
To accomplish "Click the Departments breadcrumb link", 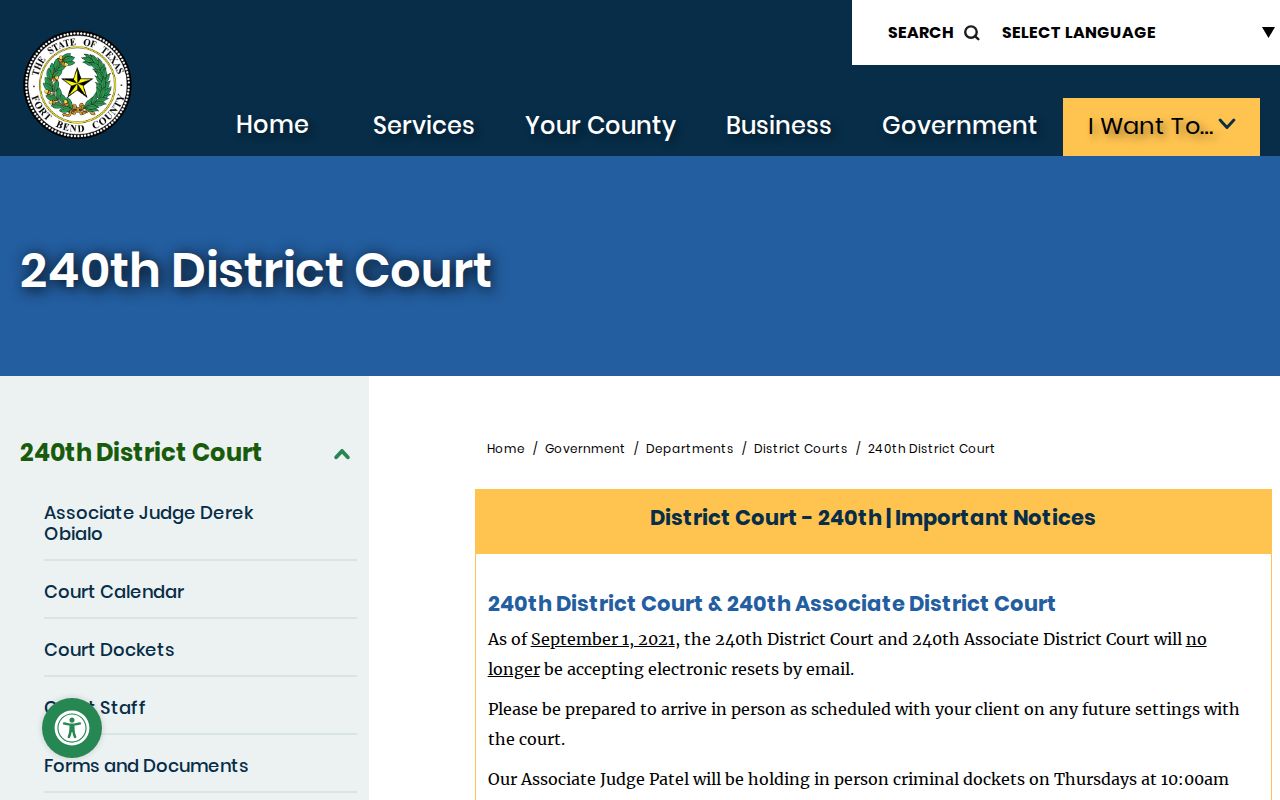I will pyautogui.click(x=690, y=449).
